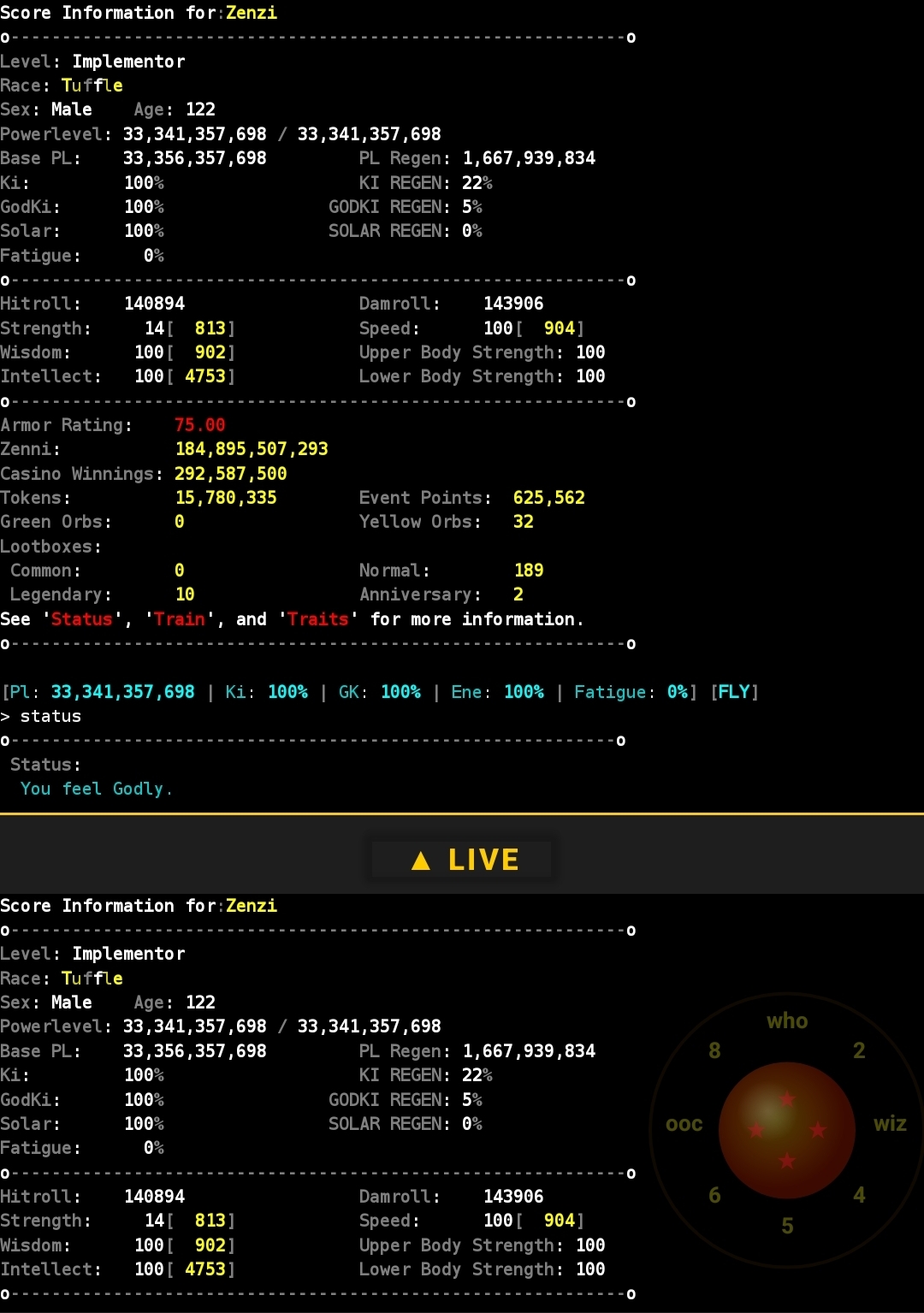The image size is (924, 1313).
Task: Tap the central dragon ball button
Action: coord(786,1129)
